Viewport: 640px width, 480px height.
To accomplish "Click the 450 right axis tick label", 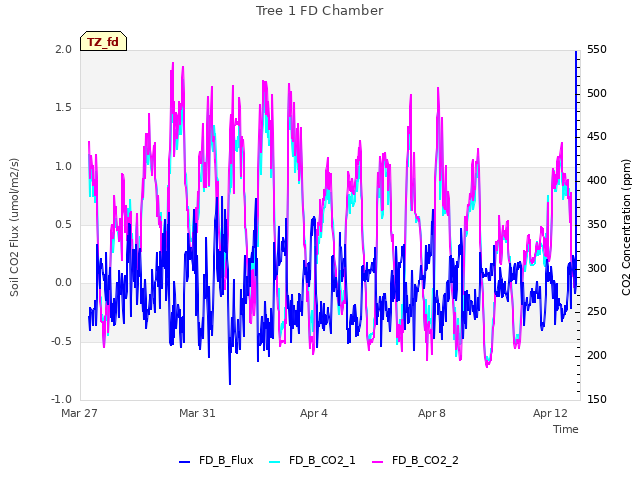I will pyautogui.click(x=597, y=137).
